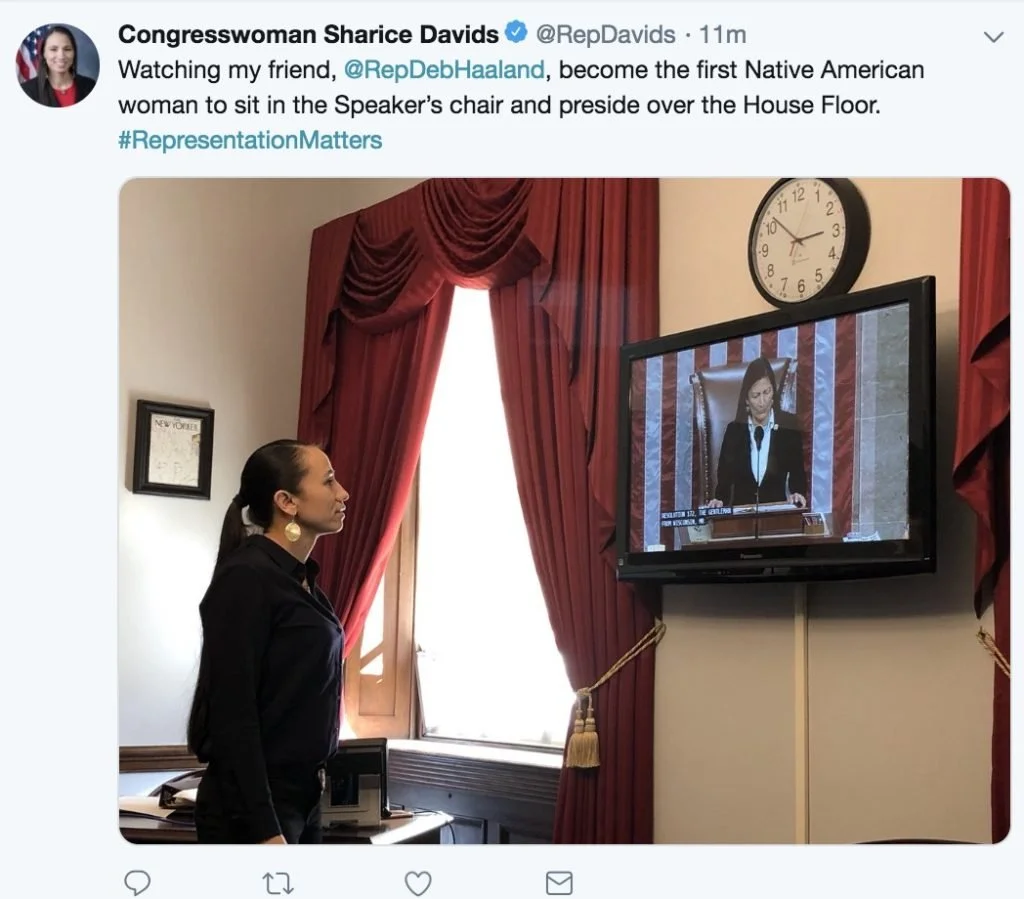This screenshot has height=899, width=1024.
Task: Open the #RepresentationMatters hashtag
Action: tap(250, 140)
